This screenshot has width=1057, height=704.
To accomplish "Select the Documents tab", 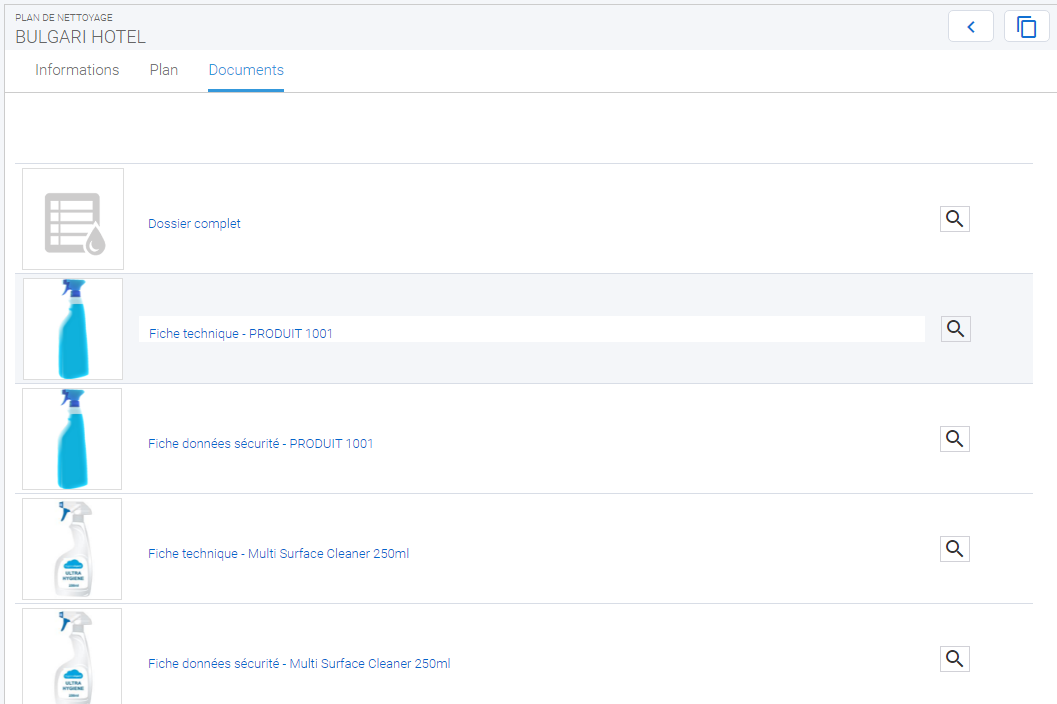I will tap(246, 70).
